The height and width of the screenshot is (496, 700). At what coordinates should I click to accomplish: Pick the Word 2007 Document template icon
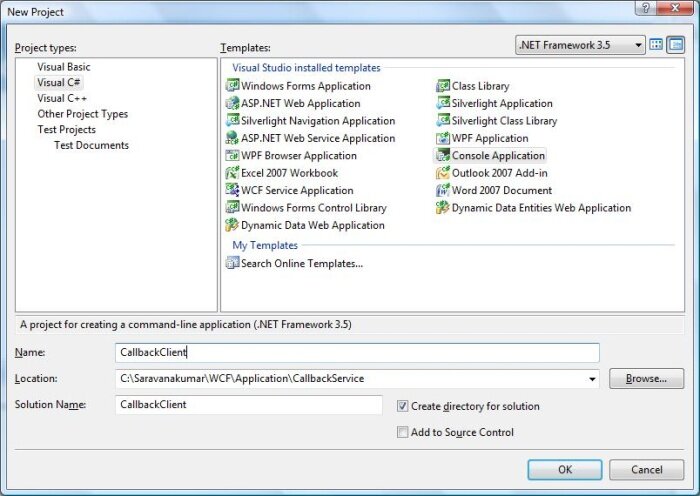tap(443, 191)
